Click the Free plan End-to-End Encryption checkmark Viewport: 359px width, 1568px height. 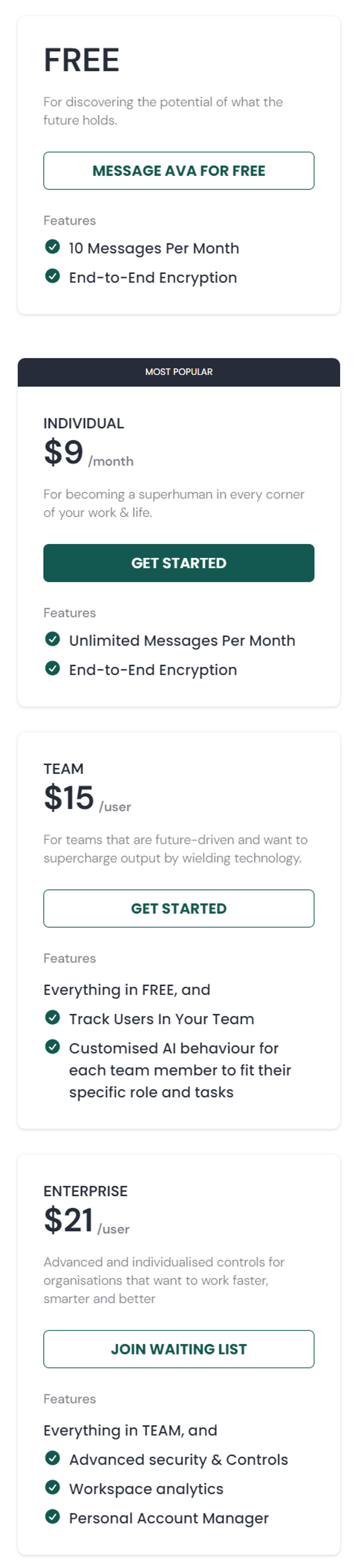pos(53,276)
